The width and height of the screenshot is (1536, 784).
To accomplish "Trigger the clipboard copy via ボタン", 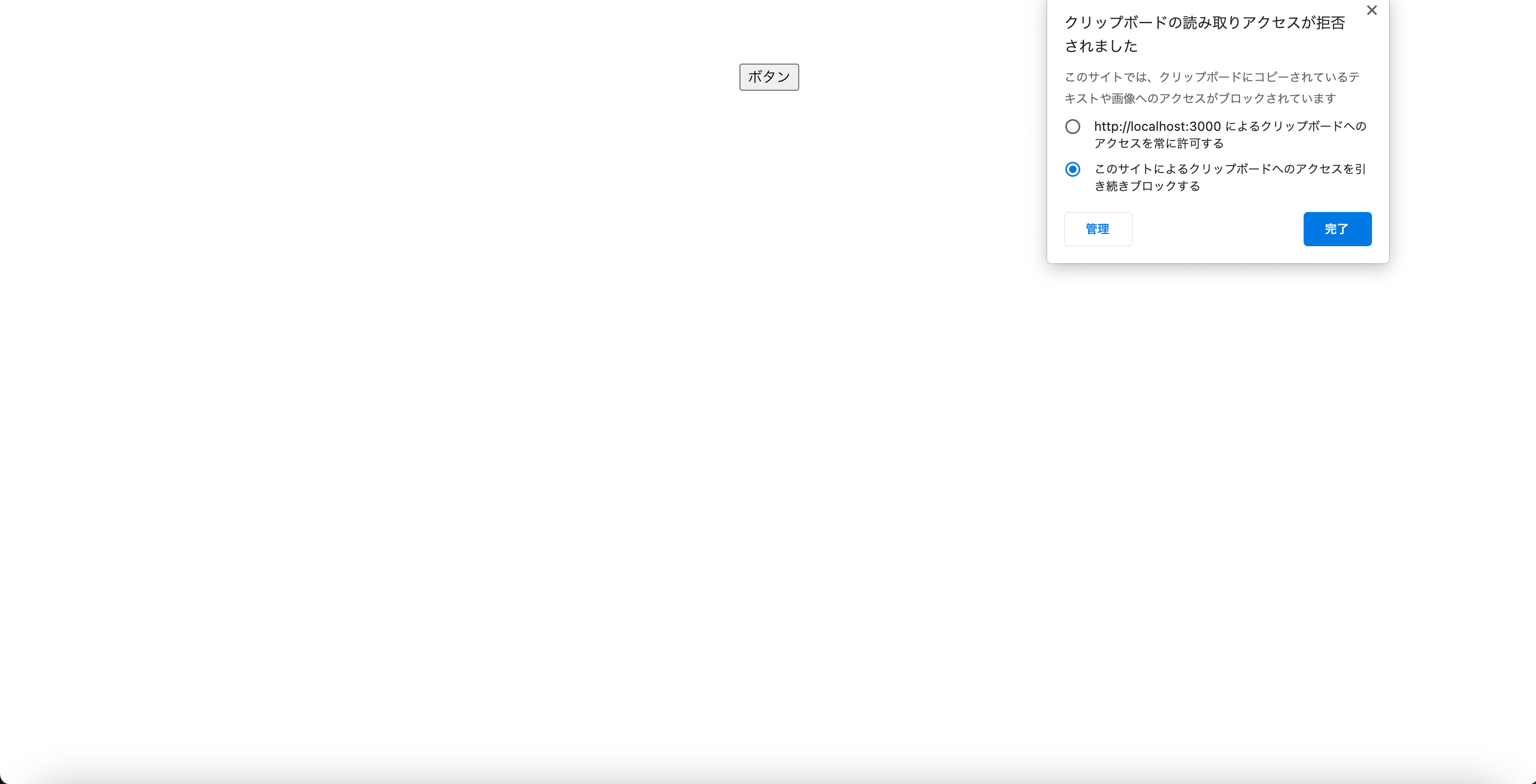I will (x=769, y=77).
